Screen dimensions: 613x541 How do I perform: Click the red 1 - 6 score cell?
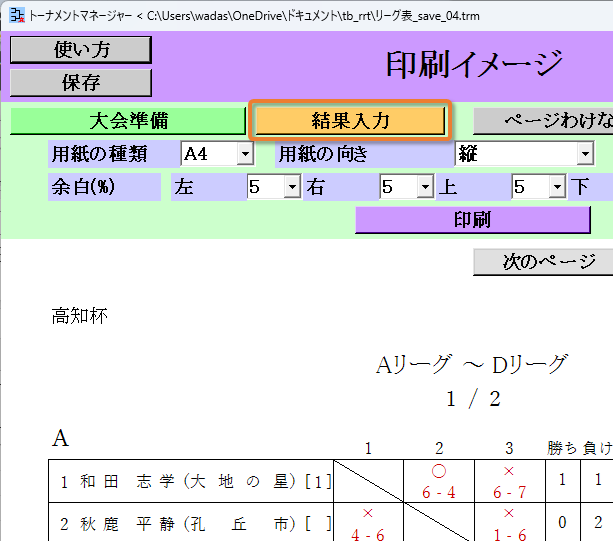(x=509, y=523)
